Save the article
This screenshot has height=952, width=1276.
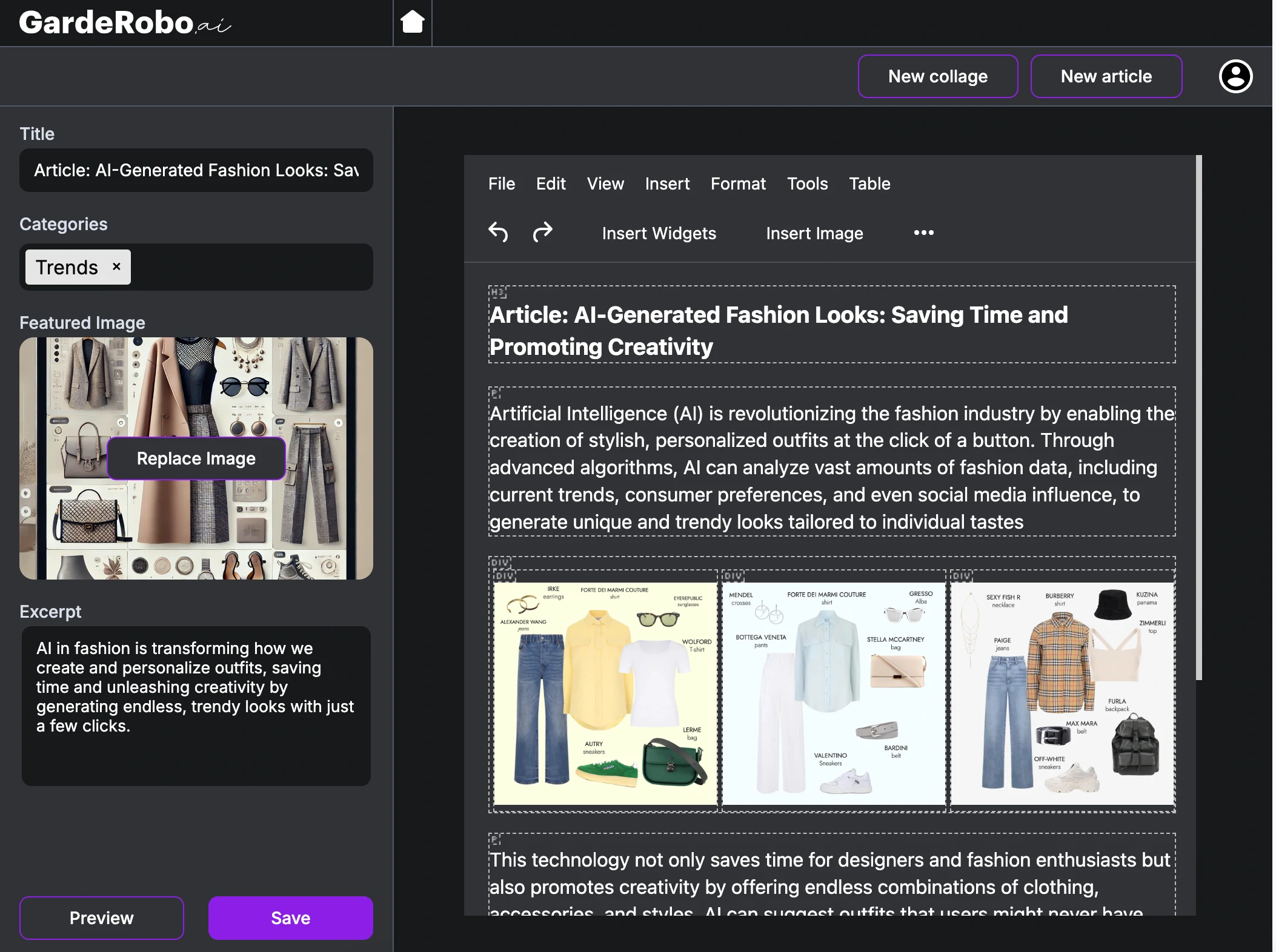(x=291, y=917)
